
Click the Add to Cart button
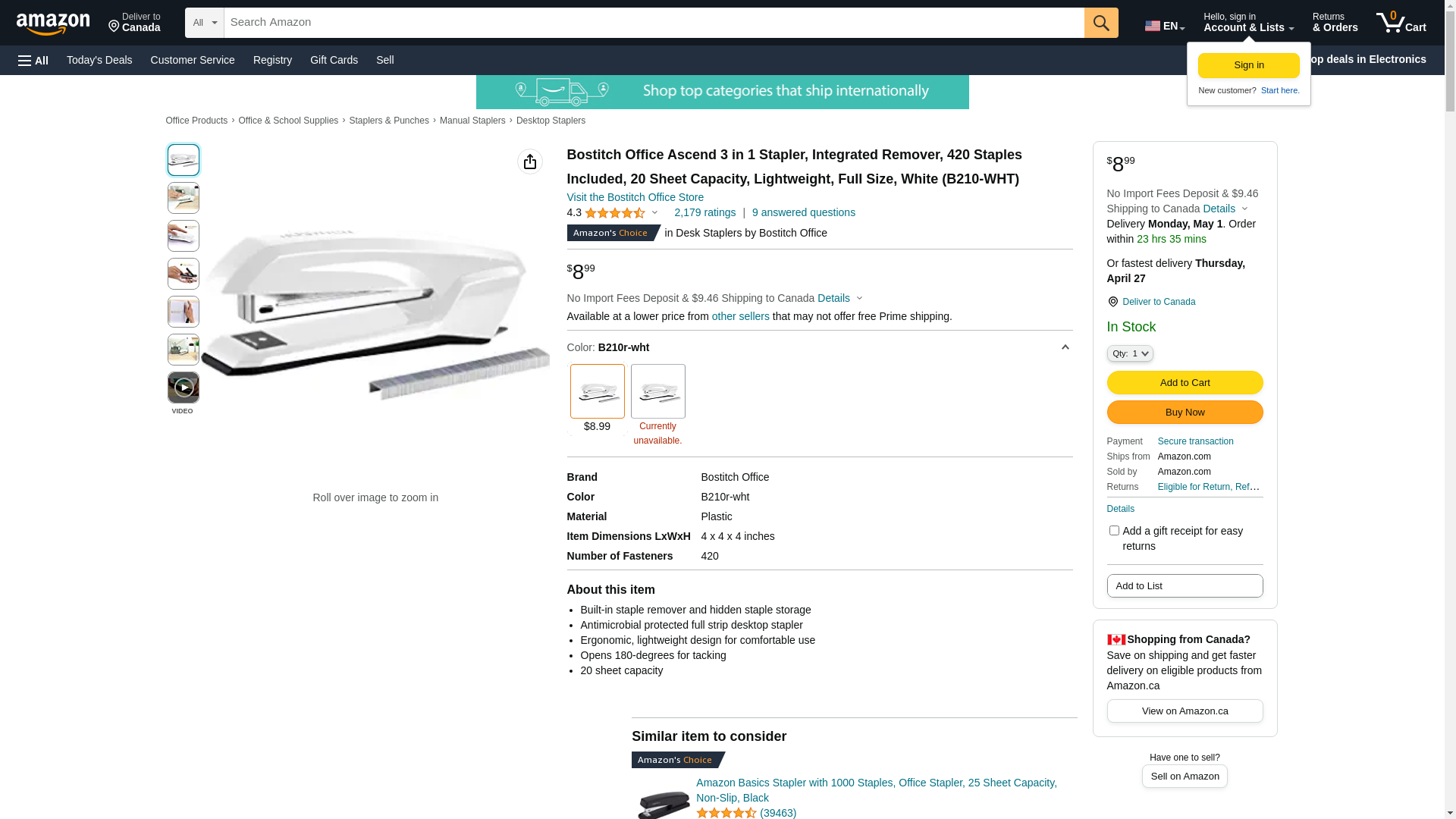coord(1185,383)
